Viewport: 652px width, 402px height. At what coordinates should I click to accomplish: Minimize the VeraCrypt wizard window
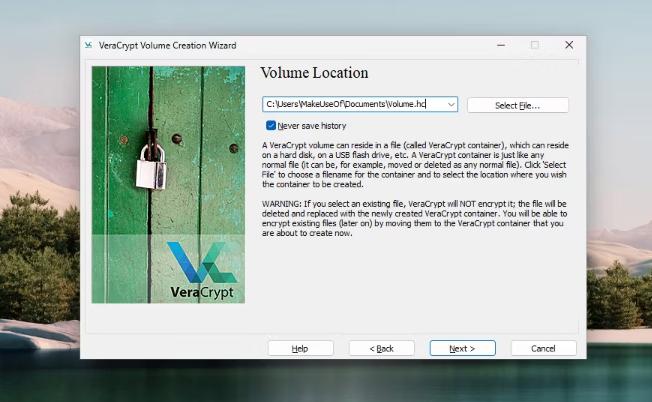pos(501,45)
